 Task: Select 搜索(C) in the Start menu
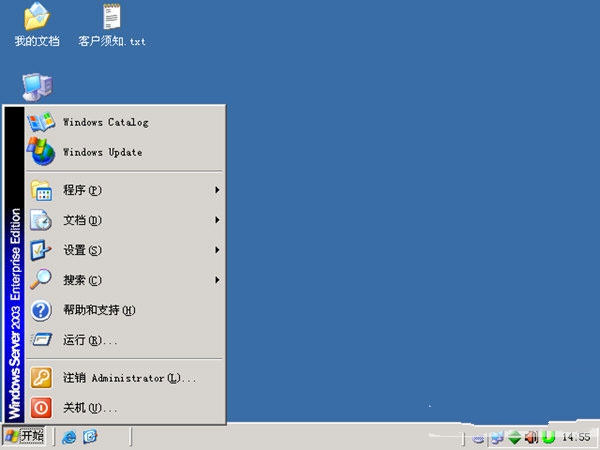tap(125, 280)
